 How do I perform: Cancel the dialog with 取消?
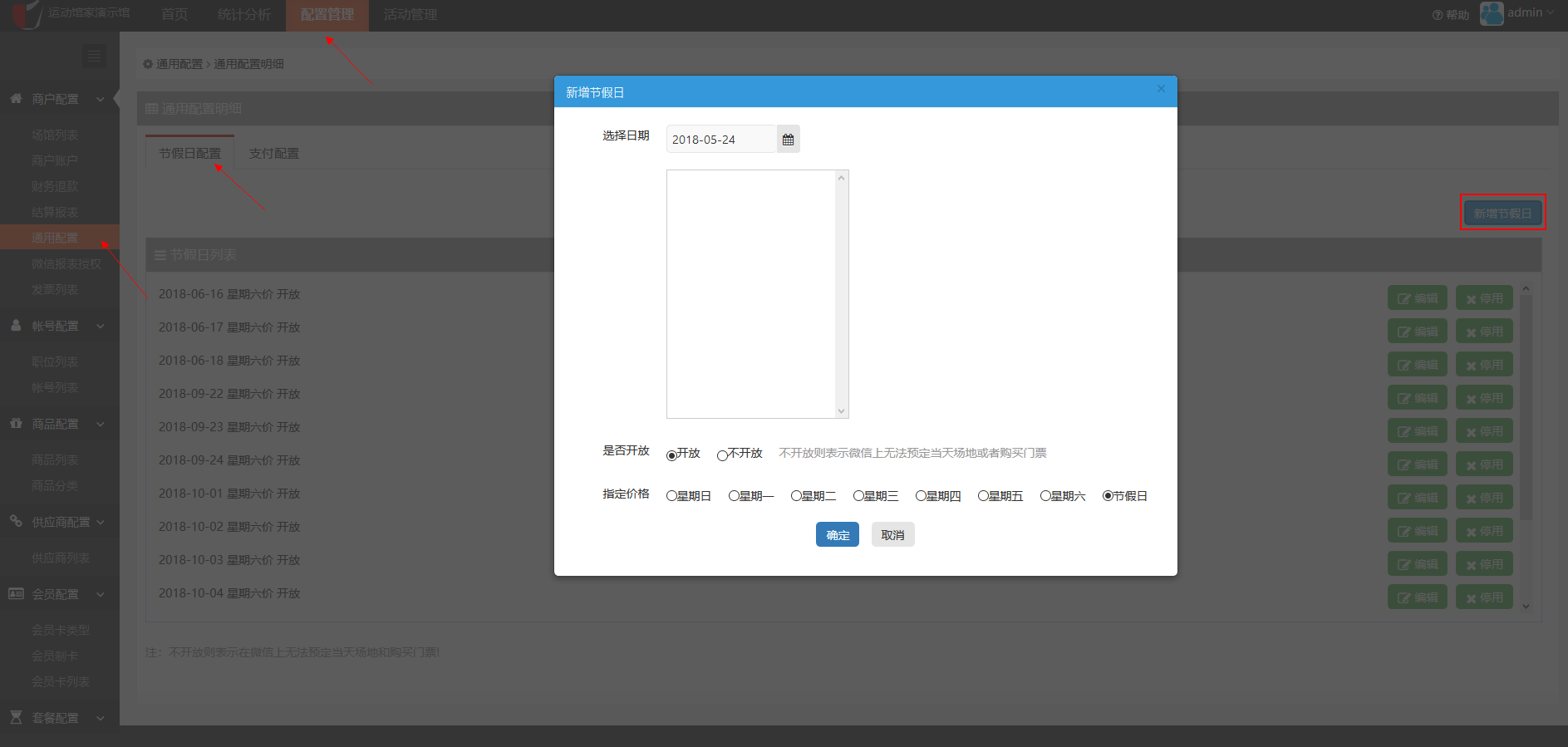(x=893, y=534)
